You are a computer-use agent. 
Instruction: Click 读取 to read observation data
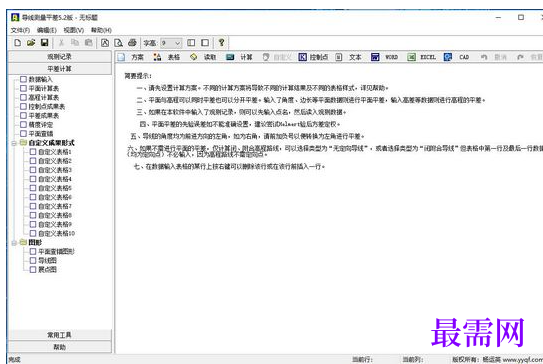(x=203, y=57)
